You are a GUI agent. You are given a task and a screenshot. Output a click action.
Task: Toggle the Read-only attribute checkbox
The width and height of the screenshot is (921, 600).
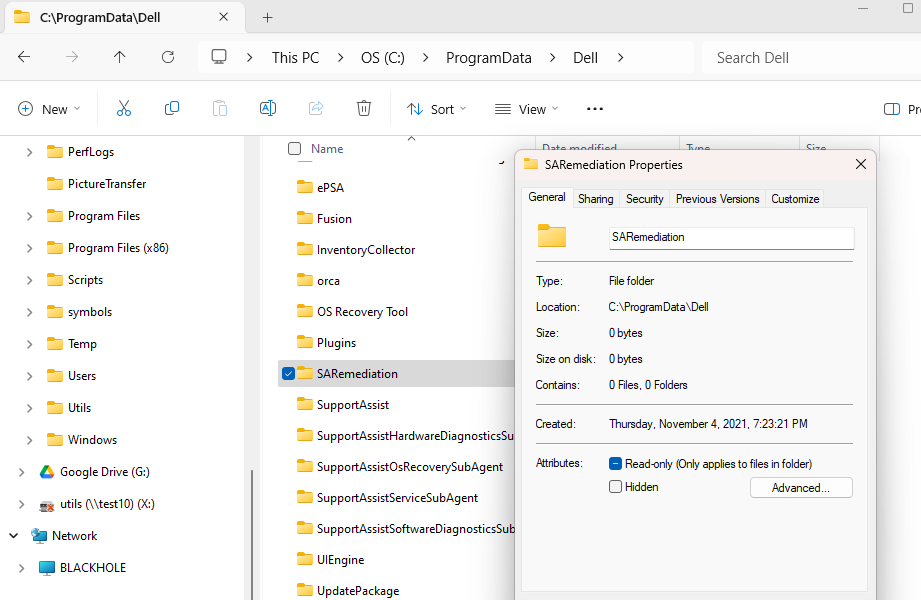tap(616, 464)
